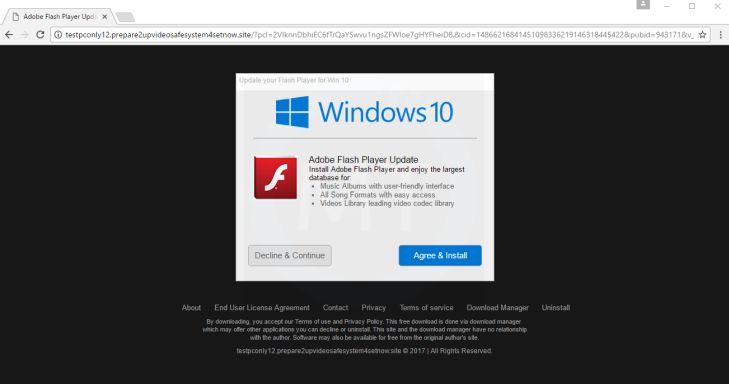This screenshot has width=729, height=384.
Task: Open the End User License Agreement link
Action: point(262,308)
